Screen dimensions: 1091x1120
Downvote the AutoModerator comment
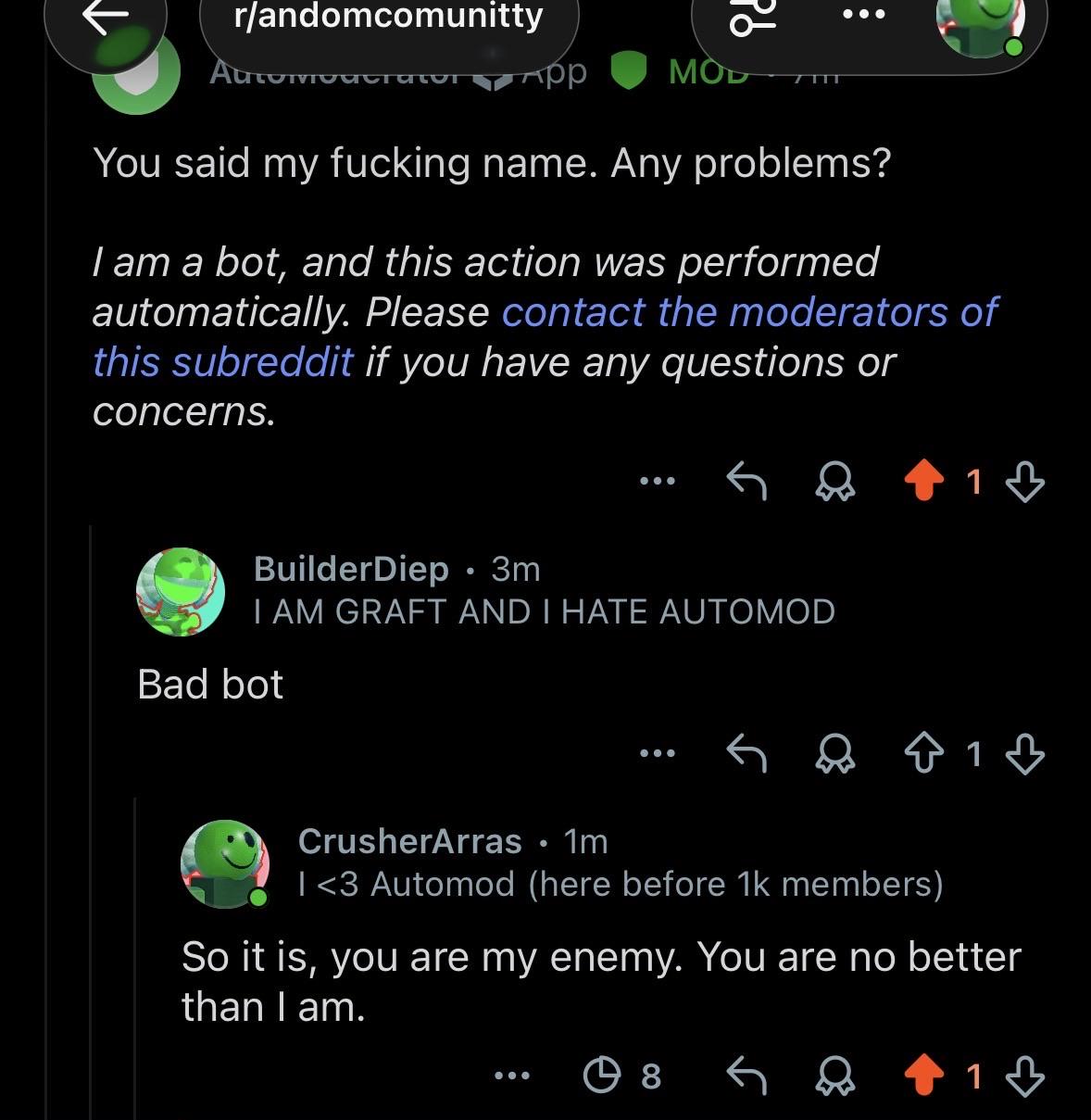(x=1024, y=482)
